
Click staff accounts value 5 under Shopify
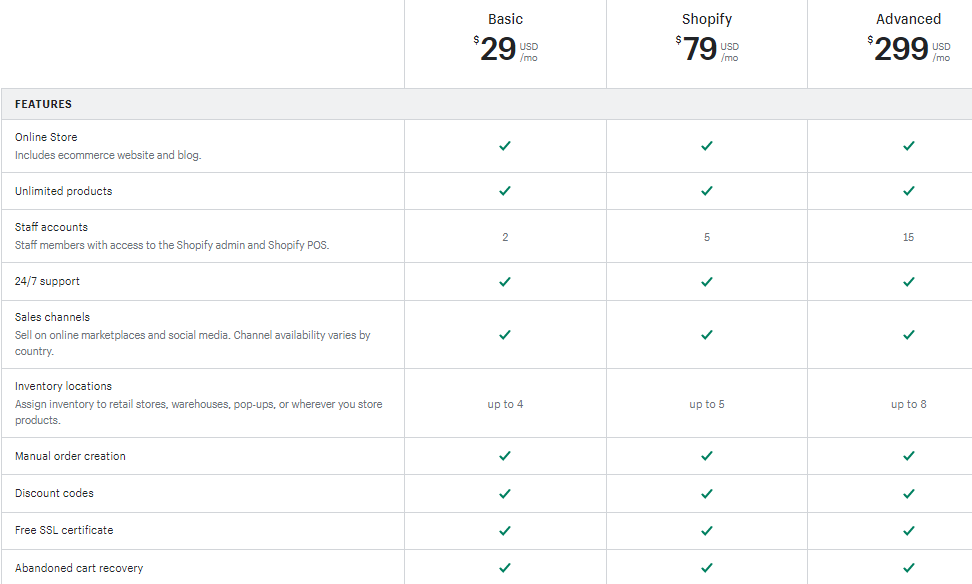coord(707,237)
